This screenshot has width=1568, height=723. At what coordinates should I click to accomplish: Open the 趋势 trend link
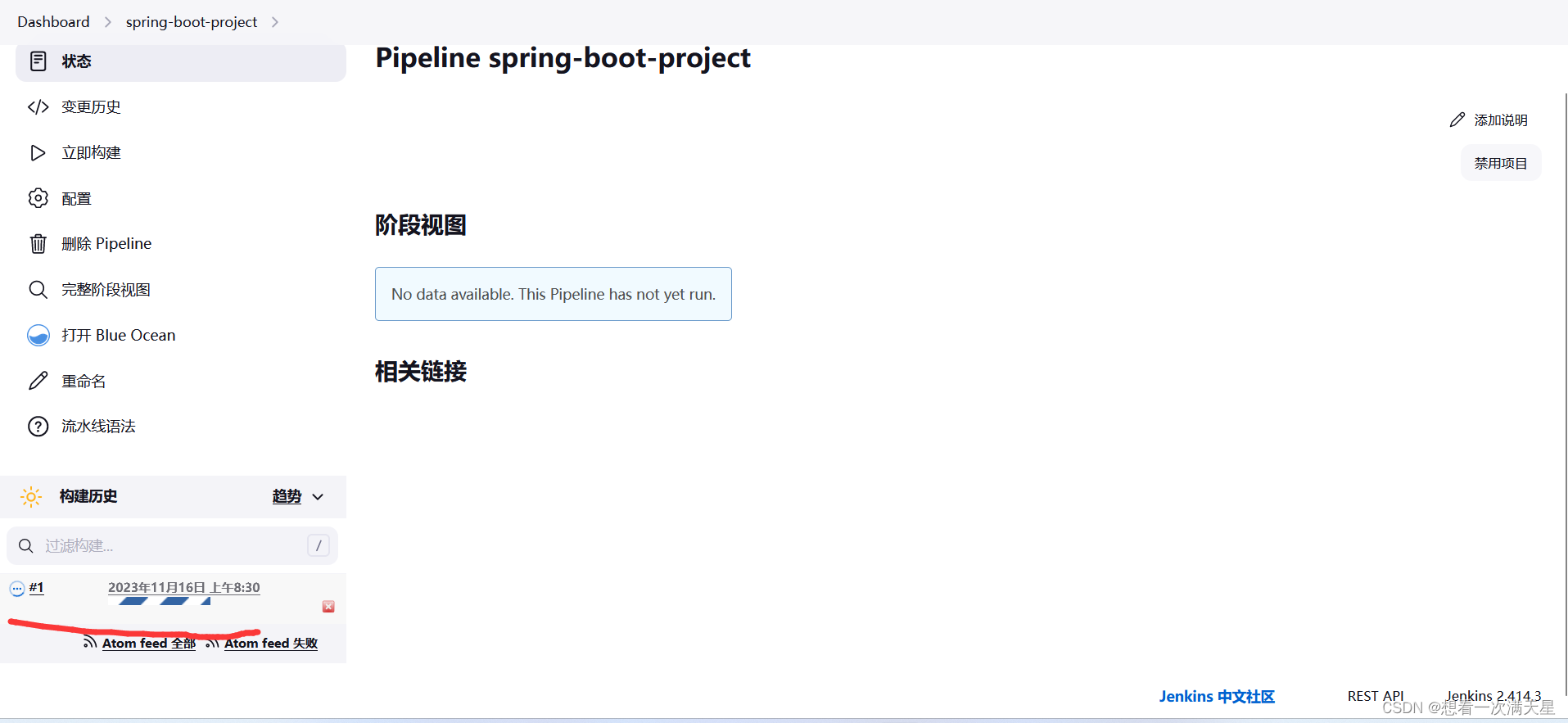pyautogui.click(x=287, y=496)
